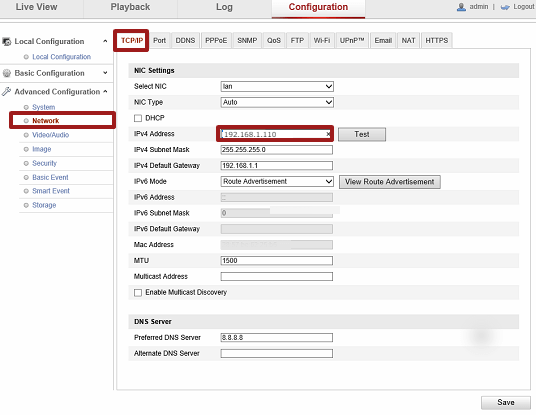
Task: Click the bullet icon beside Storage
Action: pyautogui.click(x=26, y=205)
